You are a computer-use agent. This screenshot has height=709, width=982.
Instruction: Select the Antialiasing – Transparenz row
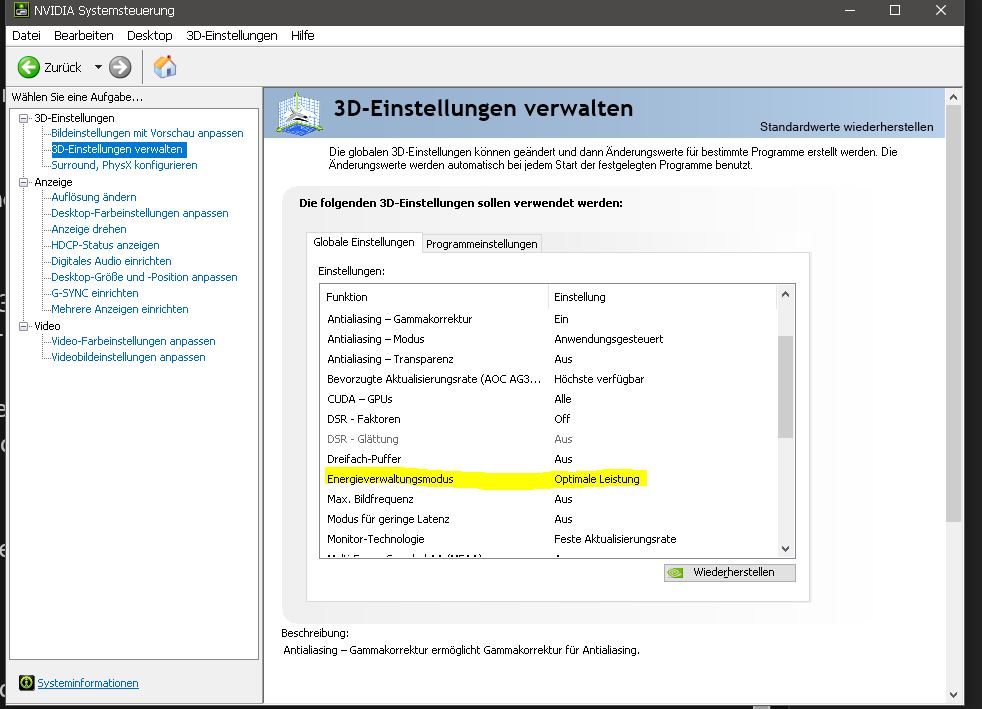tap(549, 360)
